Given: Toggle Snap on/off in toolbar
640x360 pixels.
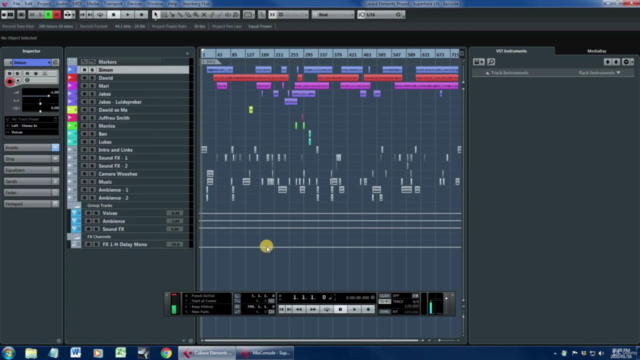Looking at the screenshot, I should (x=272, y=15).
